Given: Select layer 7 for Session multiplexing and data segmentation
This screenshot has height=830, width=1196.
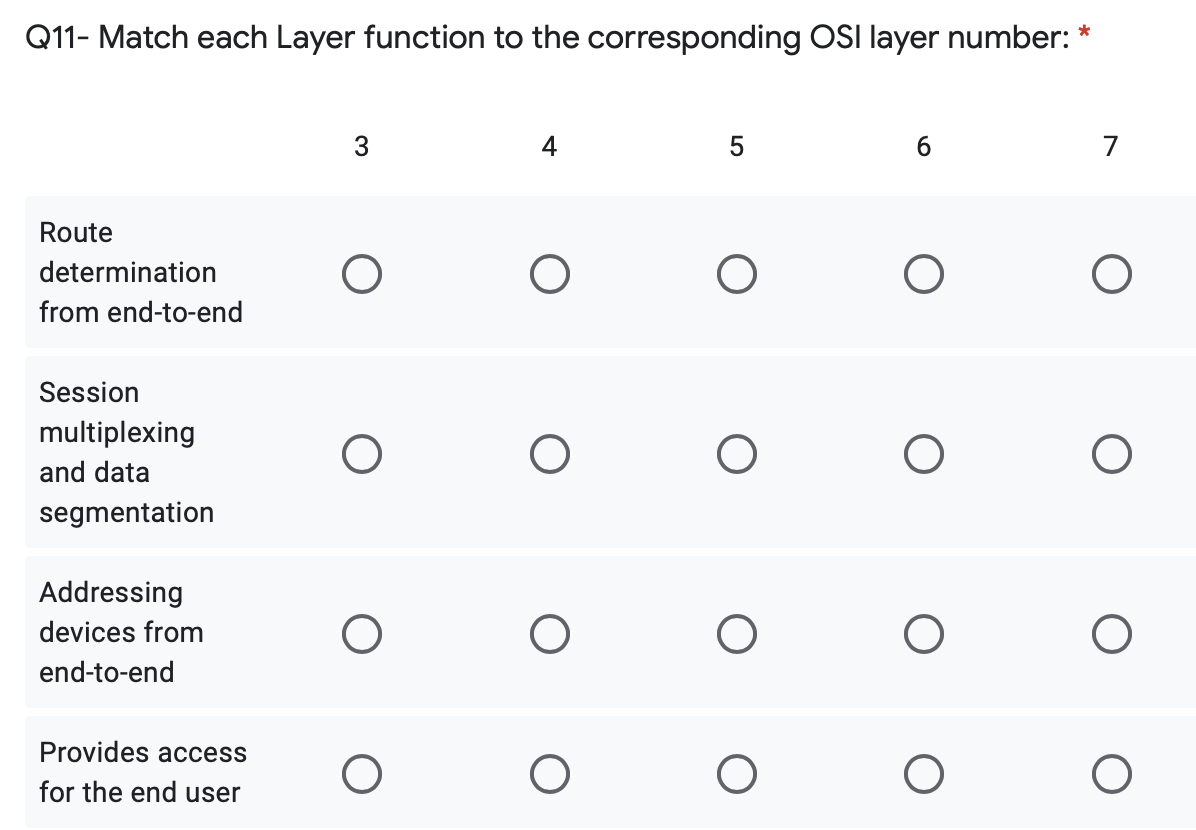Looking at the screenshot, I should click(x=1111, y=453).
